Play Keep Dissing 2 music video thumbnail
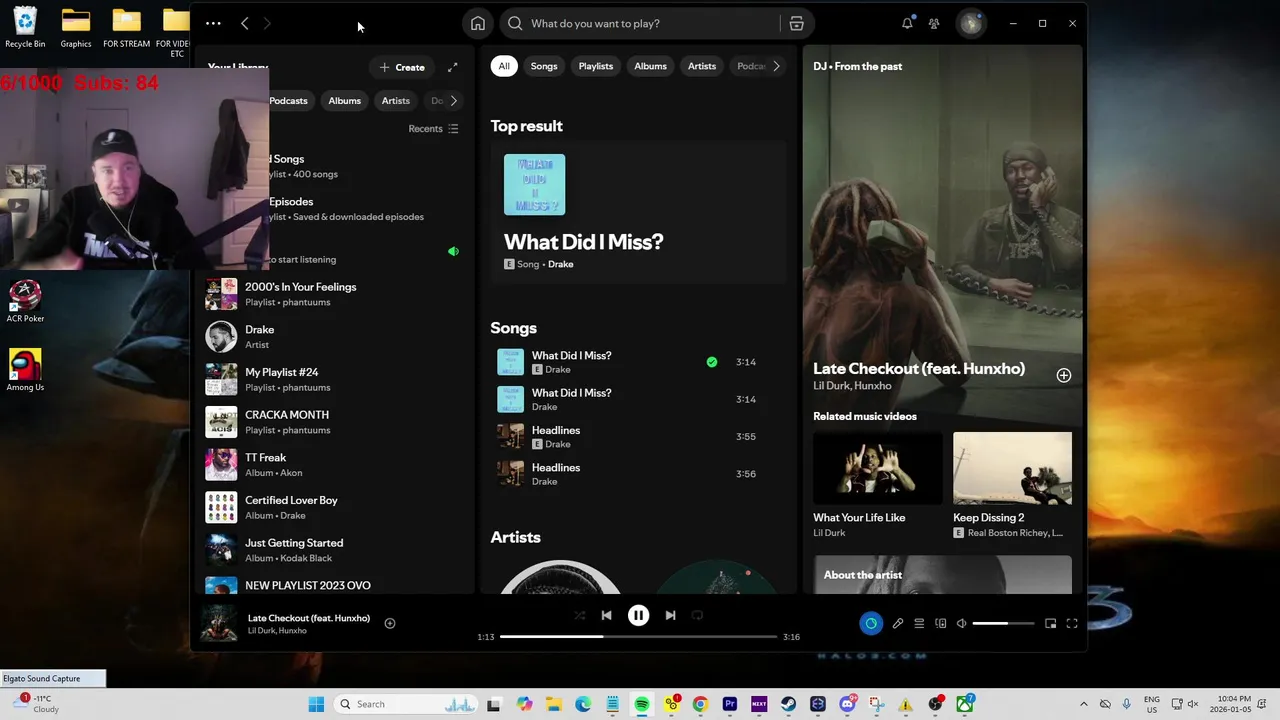 pos(1012,468)
